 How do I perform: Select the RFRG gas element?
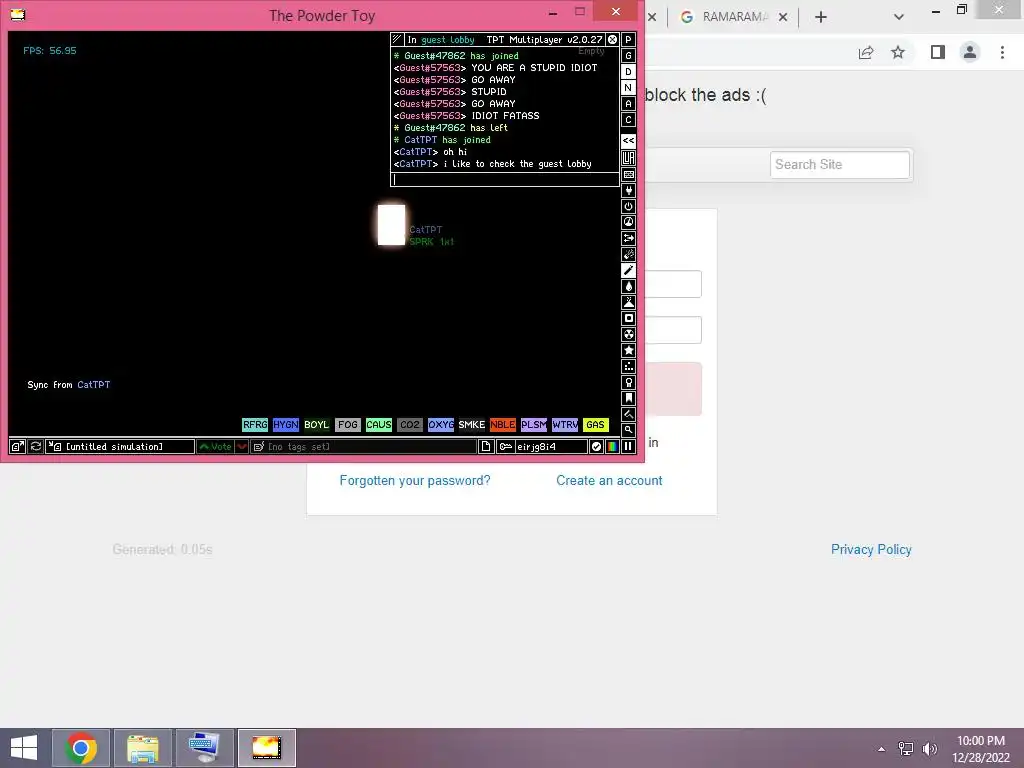pyautogui.click(x=255, y=424)
